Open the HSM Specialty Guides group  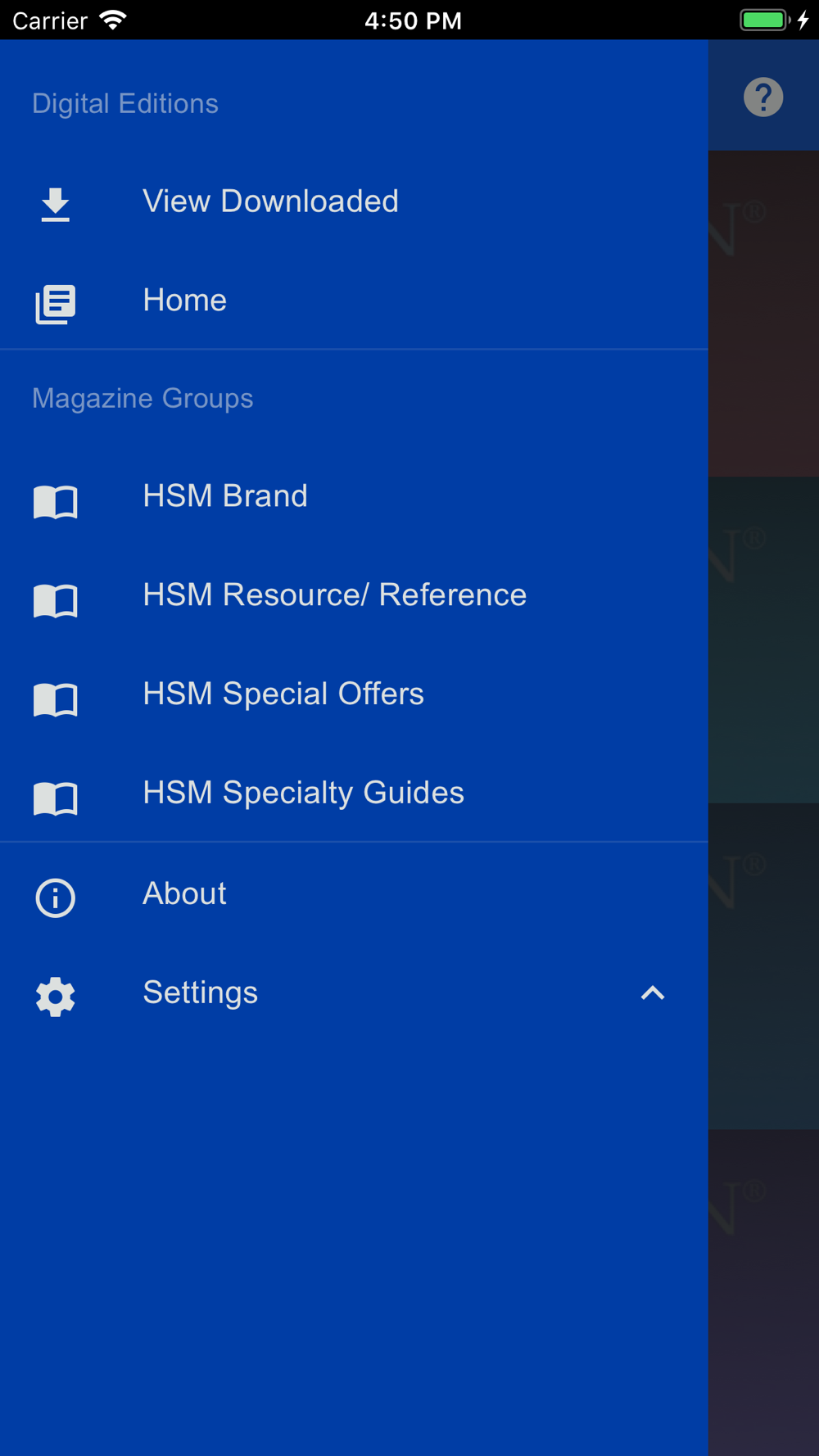303,794
